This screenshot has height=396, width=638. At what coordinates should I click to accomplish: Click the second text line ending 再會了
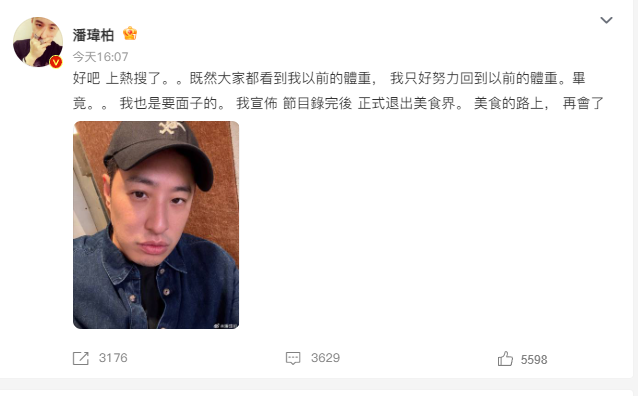tap(339, 103)
